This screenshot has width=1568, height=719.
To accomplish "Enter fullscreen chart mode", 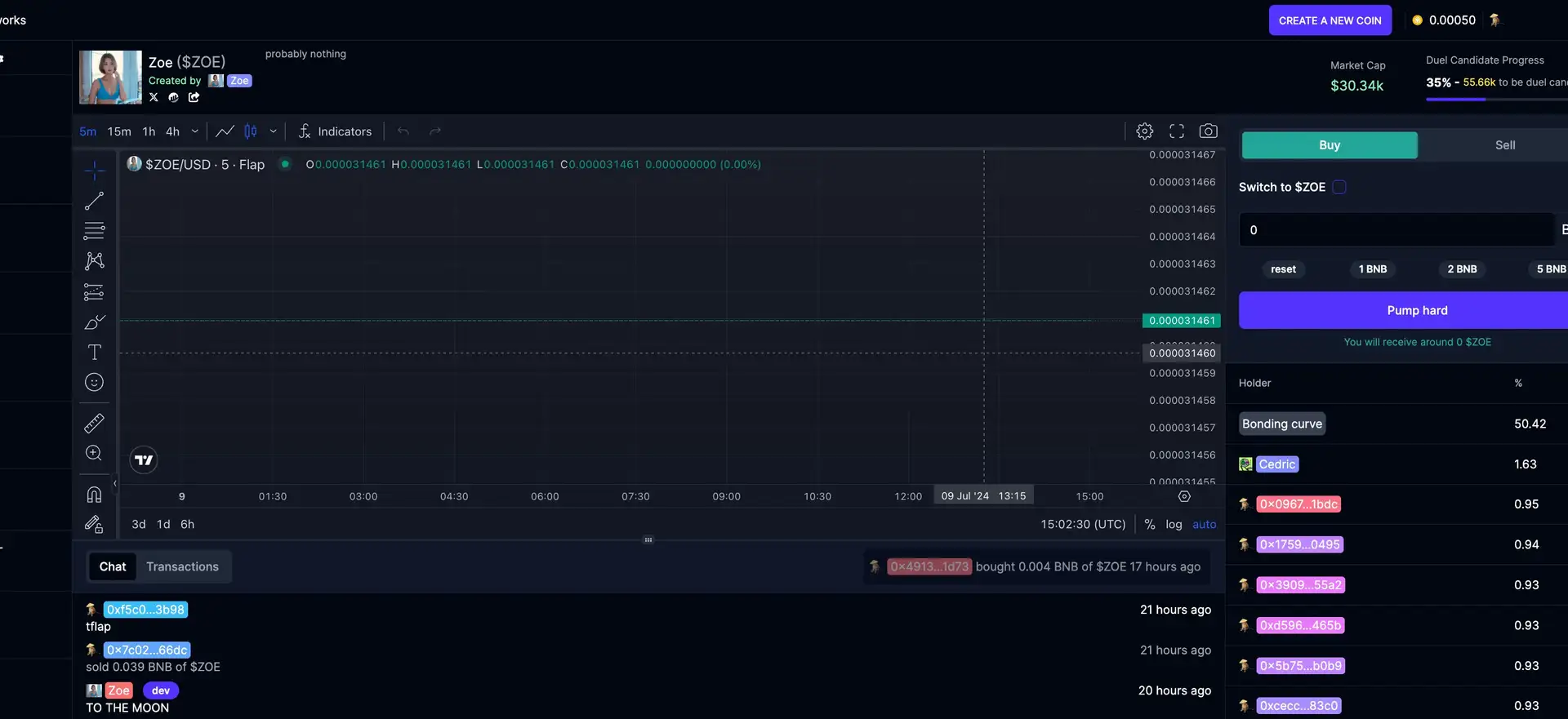I will [x=1176, y=131].
